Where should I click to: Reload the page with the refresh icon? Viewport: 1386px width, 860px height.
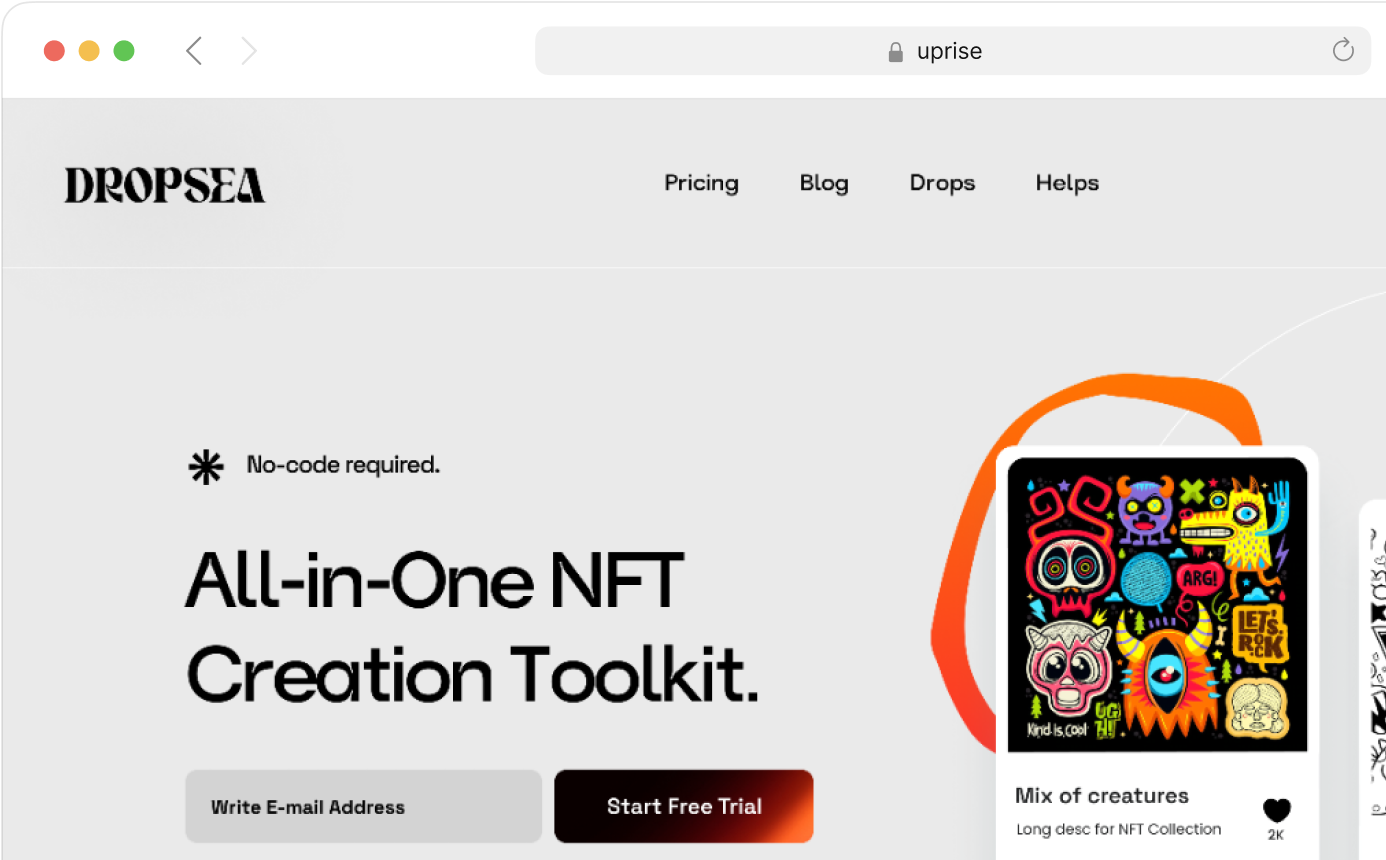click(x=1343, y=50)
